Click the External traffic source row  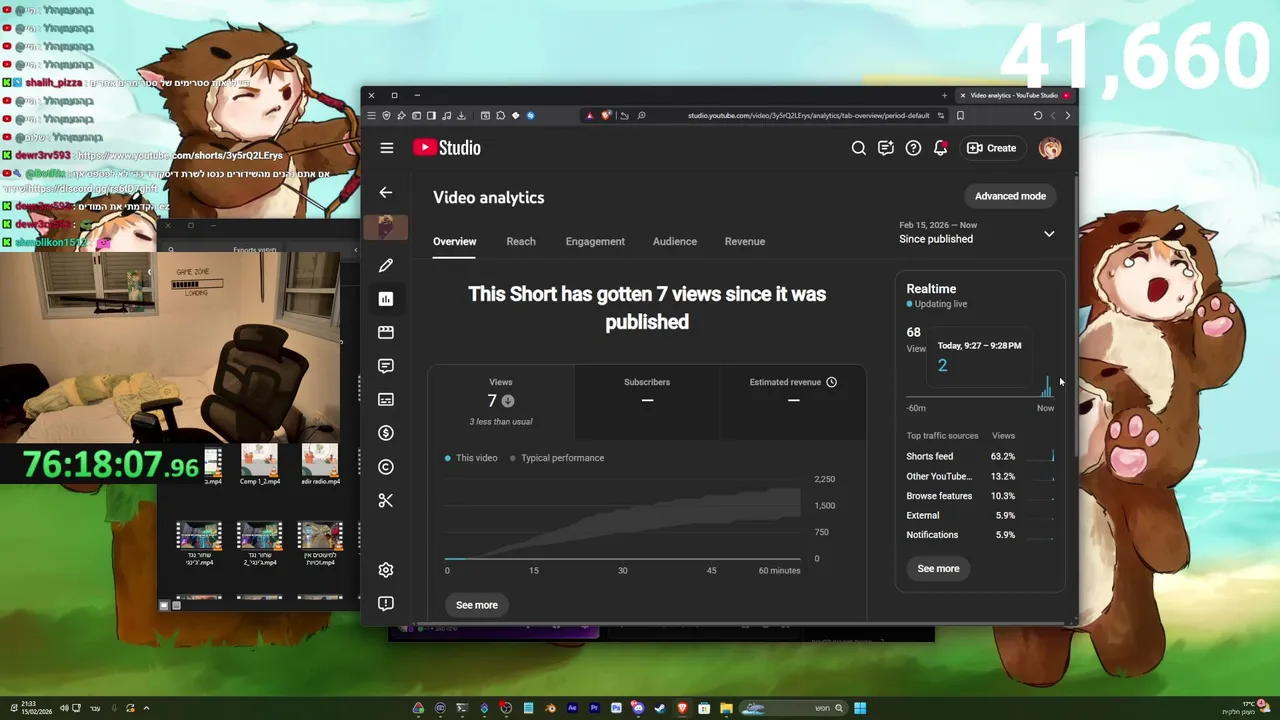[980, 515]
